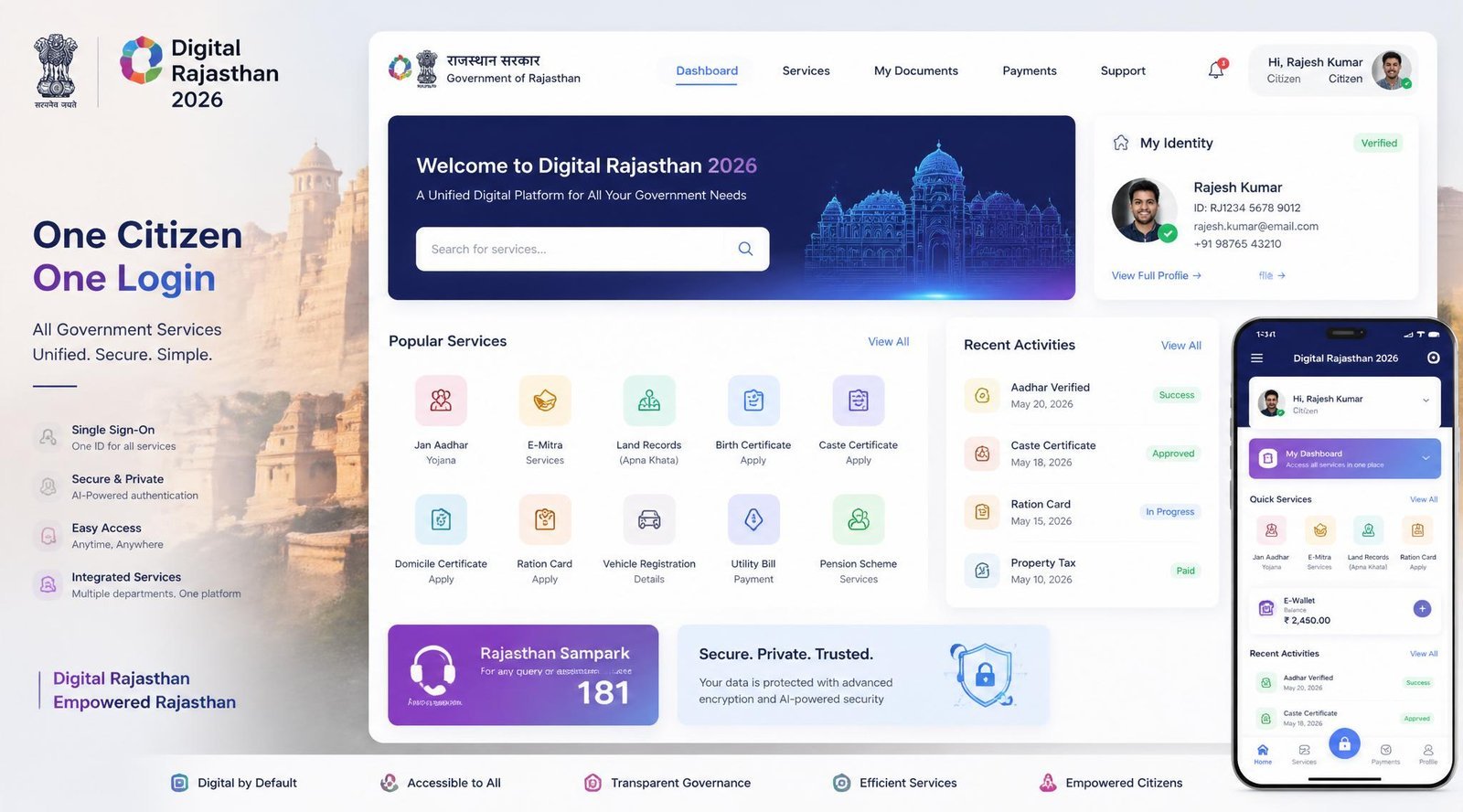Click the Approved status for Caste Certificate
This screenshot has width=1463, height=812.
(1173, 454)
